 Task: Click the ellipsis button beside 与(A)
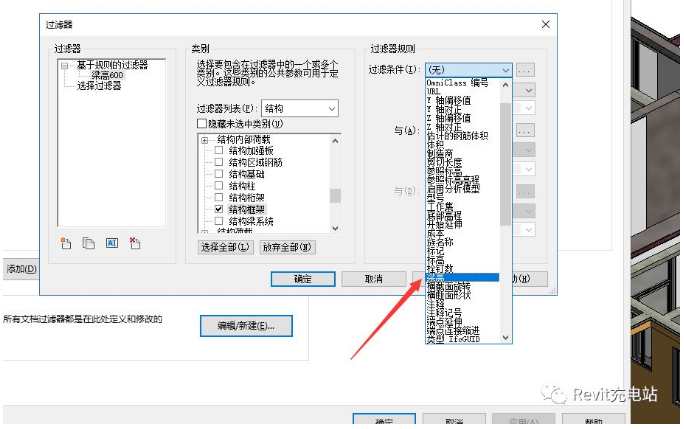click(525, 130)
